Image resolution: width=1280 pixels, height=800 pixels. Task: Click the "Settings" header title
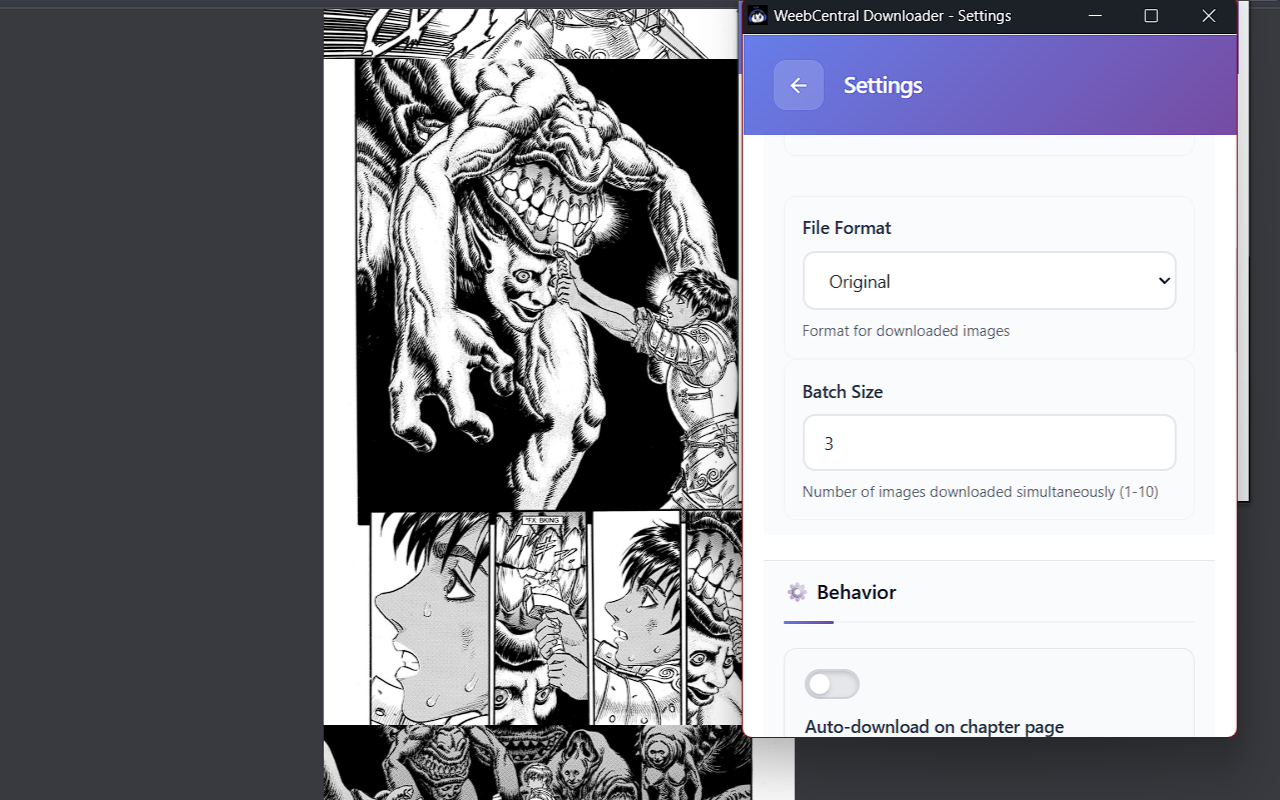tap(883, 85)
